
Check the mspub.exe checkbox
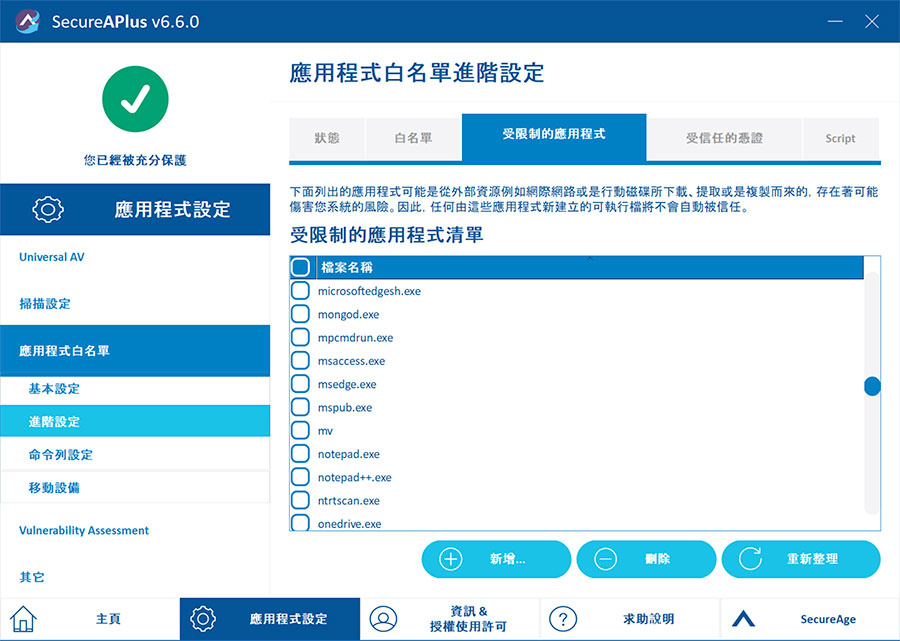tap(300, 407)
